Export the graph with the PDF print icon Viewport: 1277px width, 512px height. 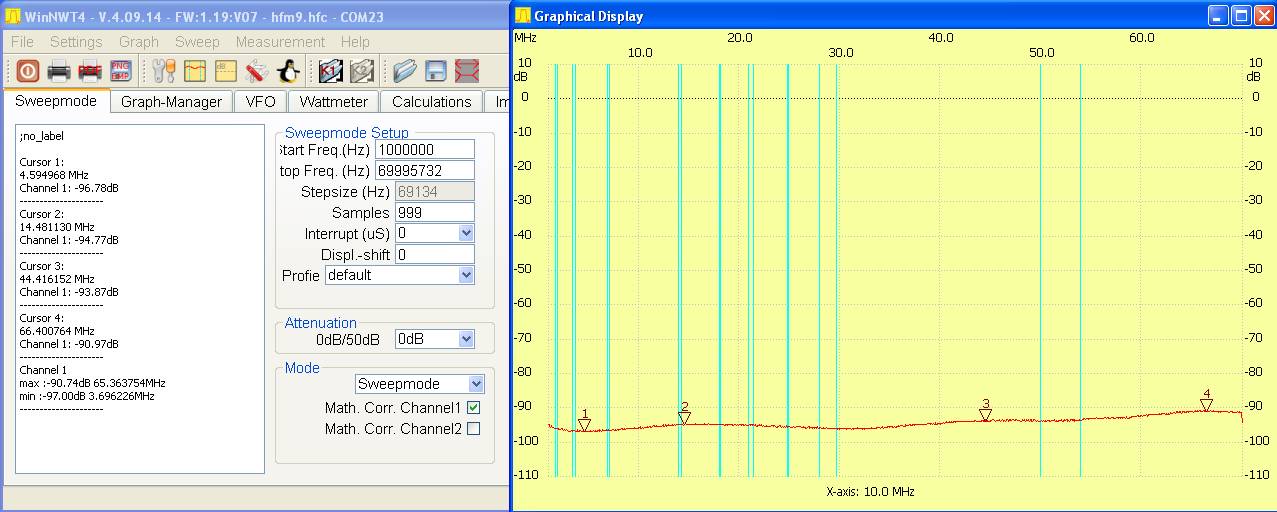tap(90, 71)
